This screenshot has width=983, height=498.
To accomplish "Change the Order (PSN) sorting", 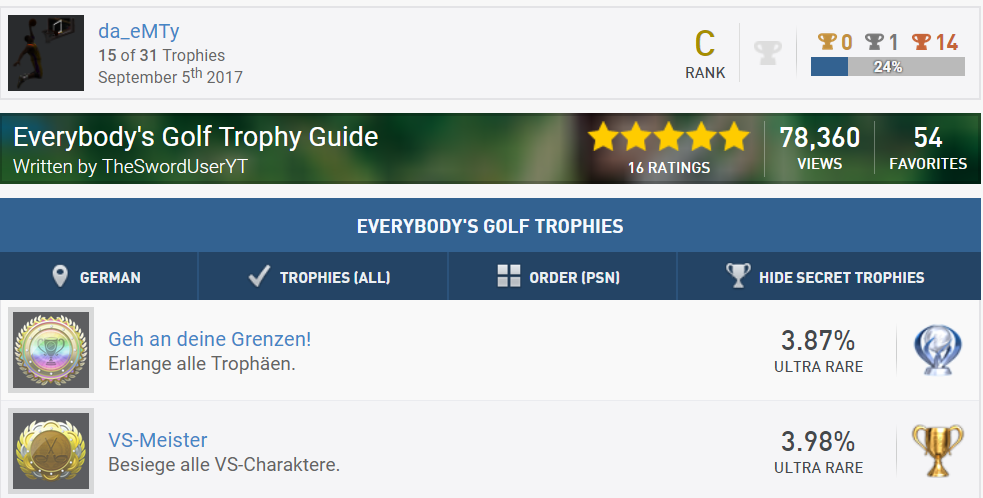I will pyautogui.click(x=562, y=277).
